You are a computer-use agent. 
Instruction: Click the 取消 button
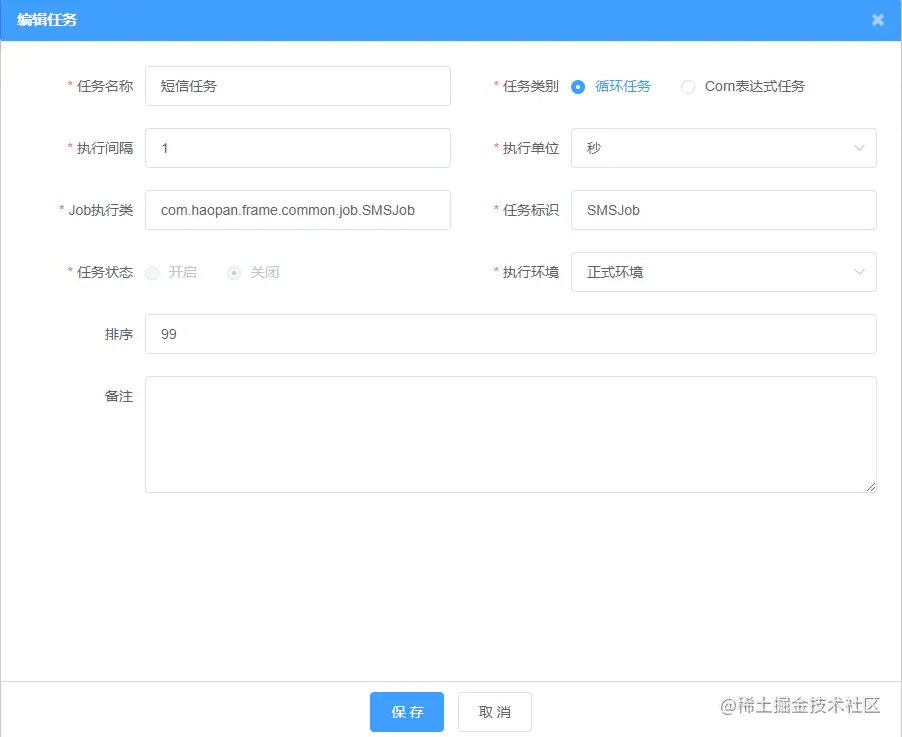[495, 712]
